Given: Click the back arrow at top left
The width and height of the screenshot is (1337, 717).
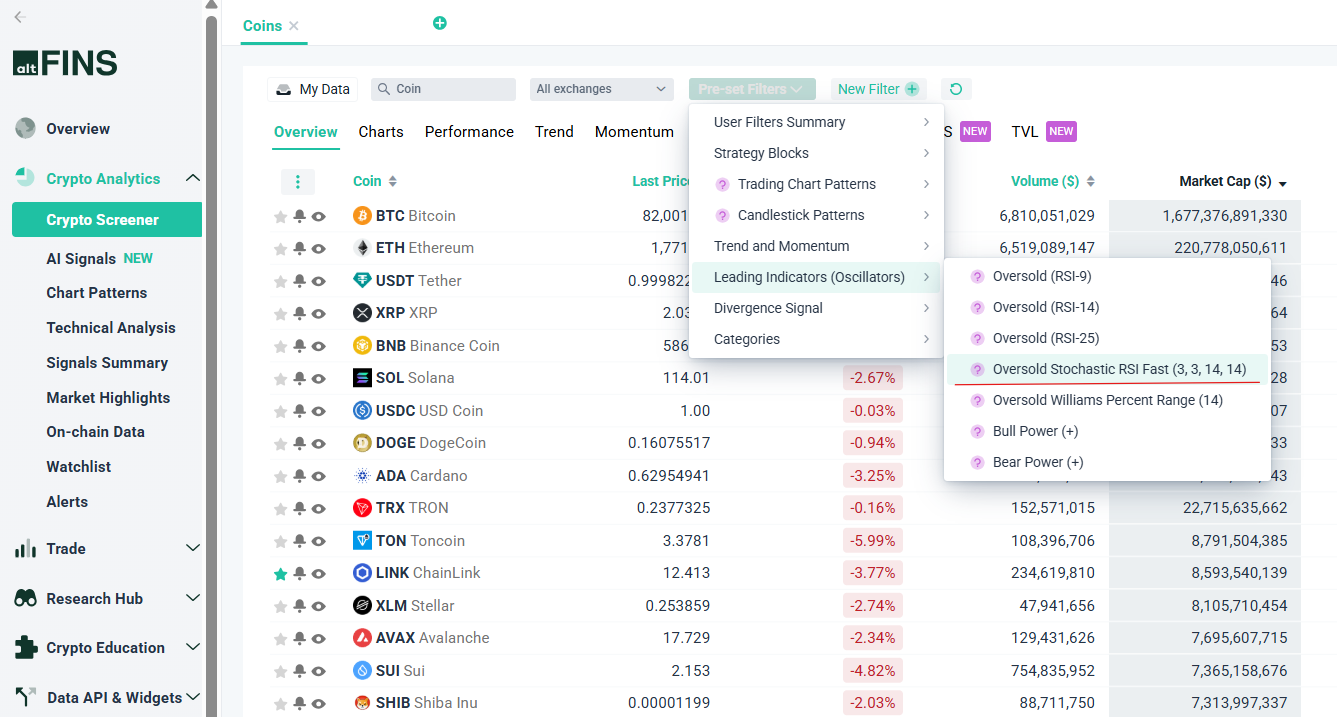Looking at the screenshot, I should (x=20, y=16).
